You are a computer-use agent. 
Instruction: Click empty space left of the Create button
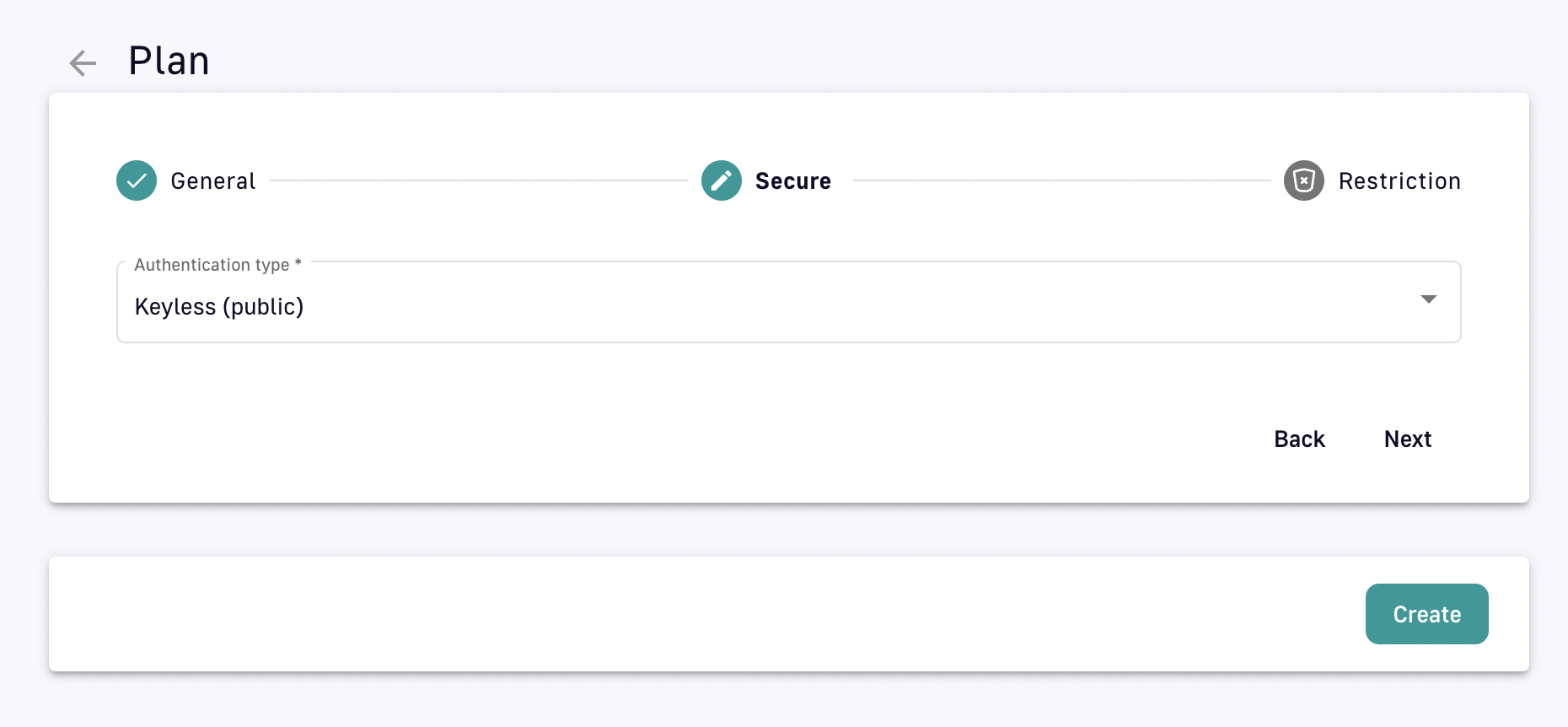(674, 614)
